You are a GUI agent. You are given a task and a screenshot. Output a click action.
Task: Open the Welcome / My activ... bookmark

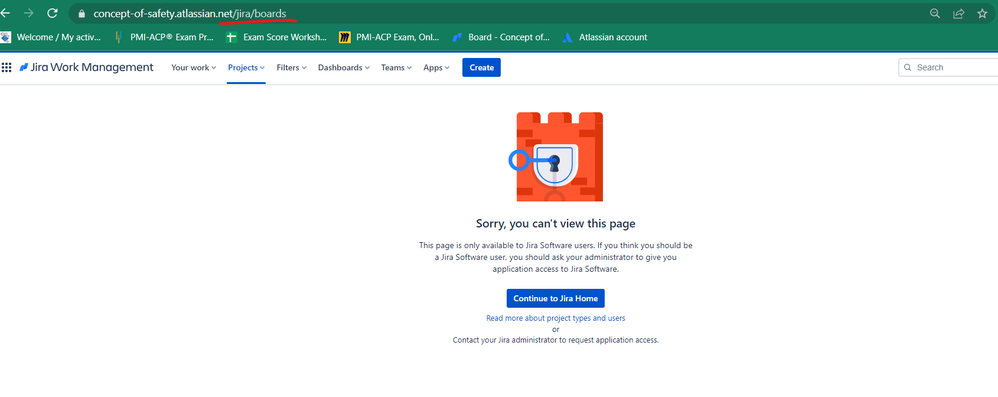pyautogui.click(x=51, y=37)
